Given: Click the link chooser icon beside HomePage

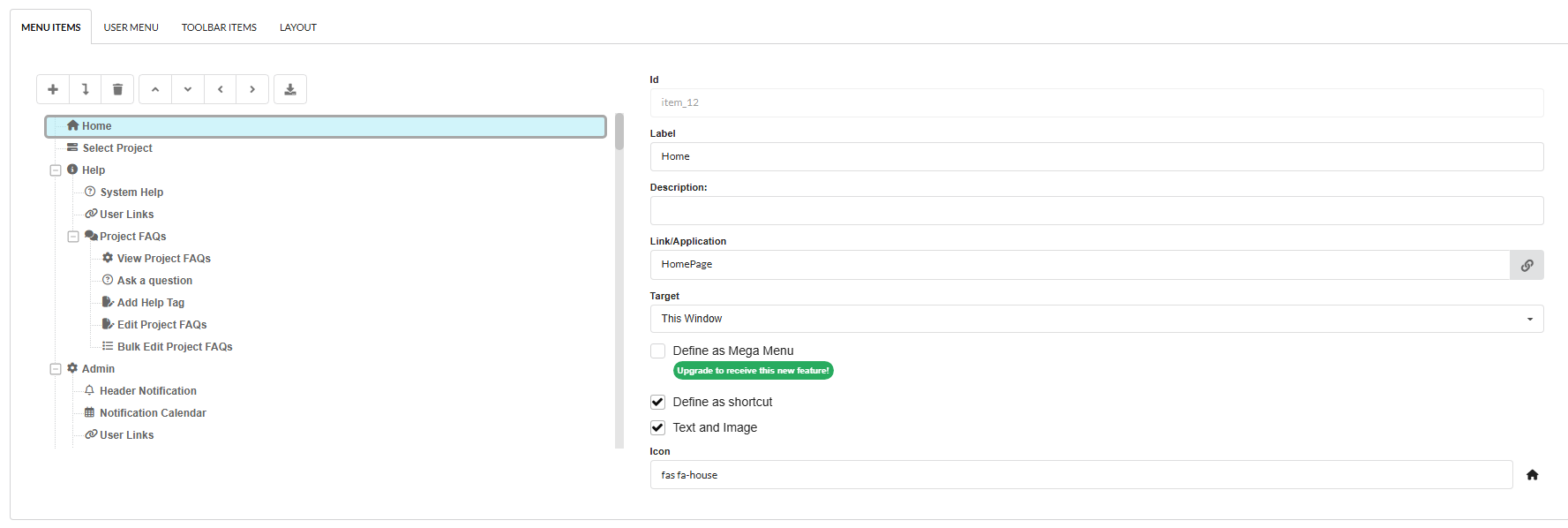Looking at the screenshot, I should pyautogui.click(x=1527, y=265).
